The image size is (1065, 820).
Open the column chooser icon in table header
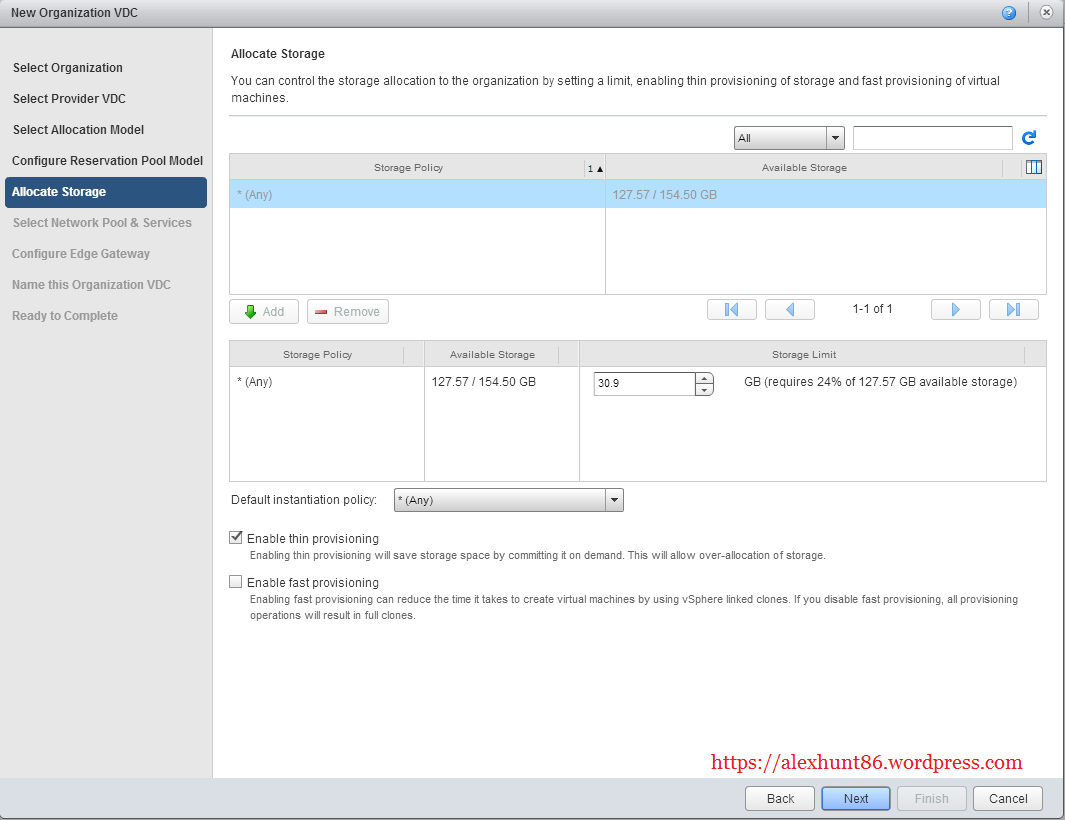[1034, 167]
